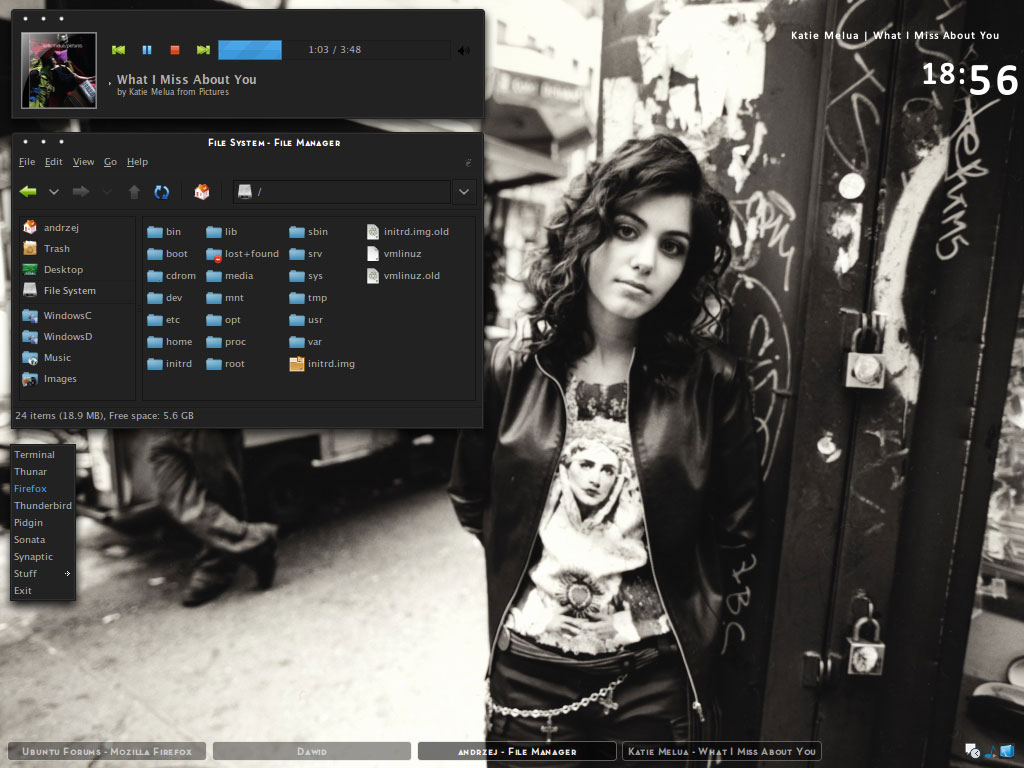Stop playback with red stop button
1024x768 pixels.
click(x=175, y=50)
